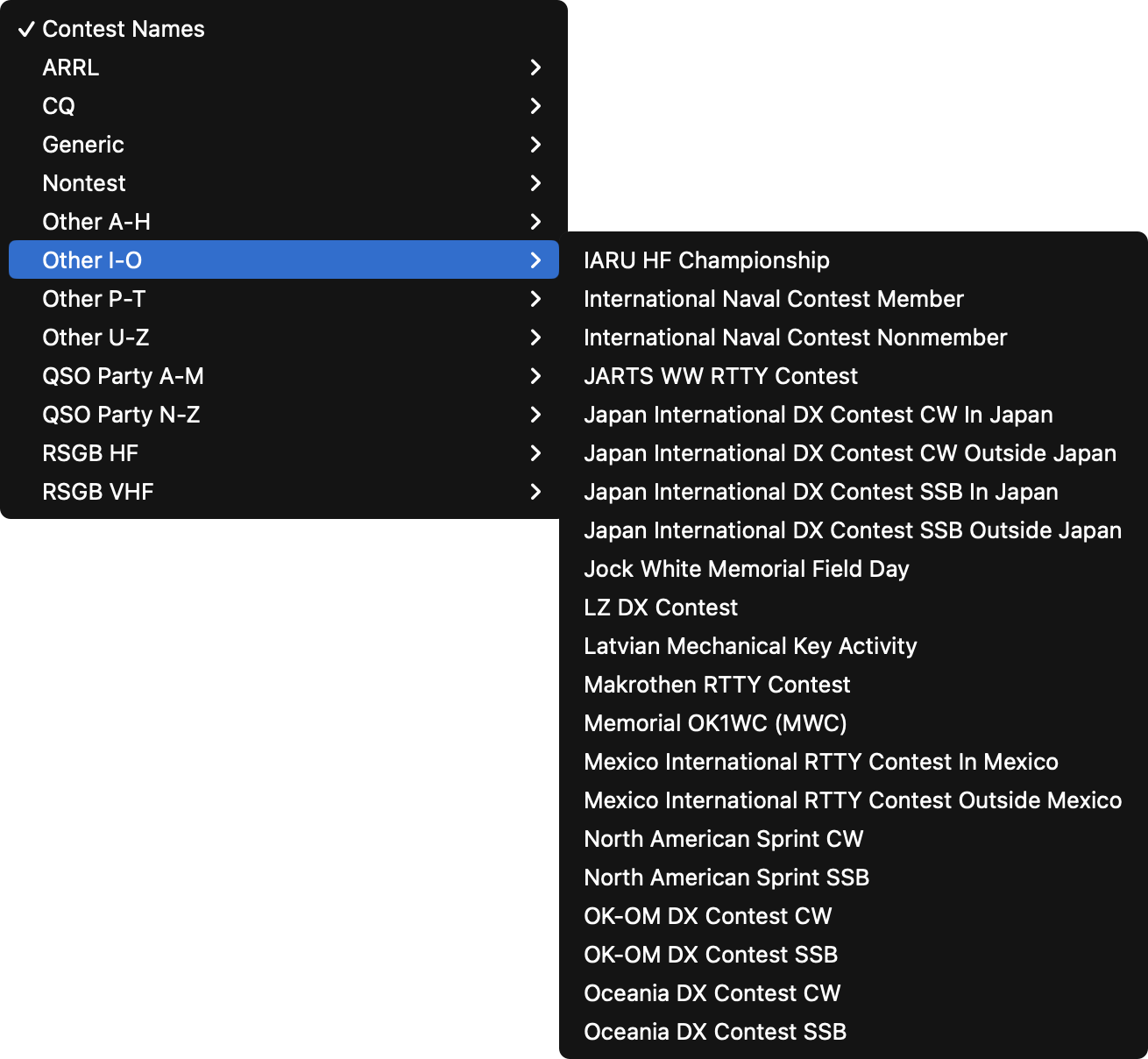Select Latvian Mechanical Key Activity
This screenshot has width=1148, height=1059.
tap(854, 646)
